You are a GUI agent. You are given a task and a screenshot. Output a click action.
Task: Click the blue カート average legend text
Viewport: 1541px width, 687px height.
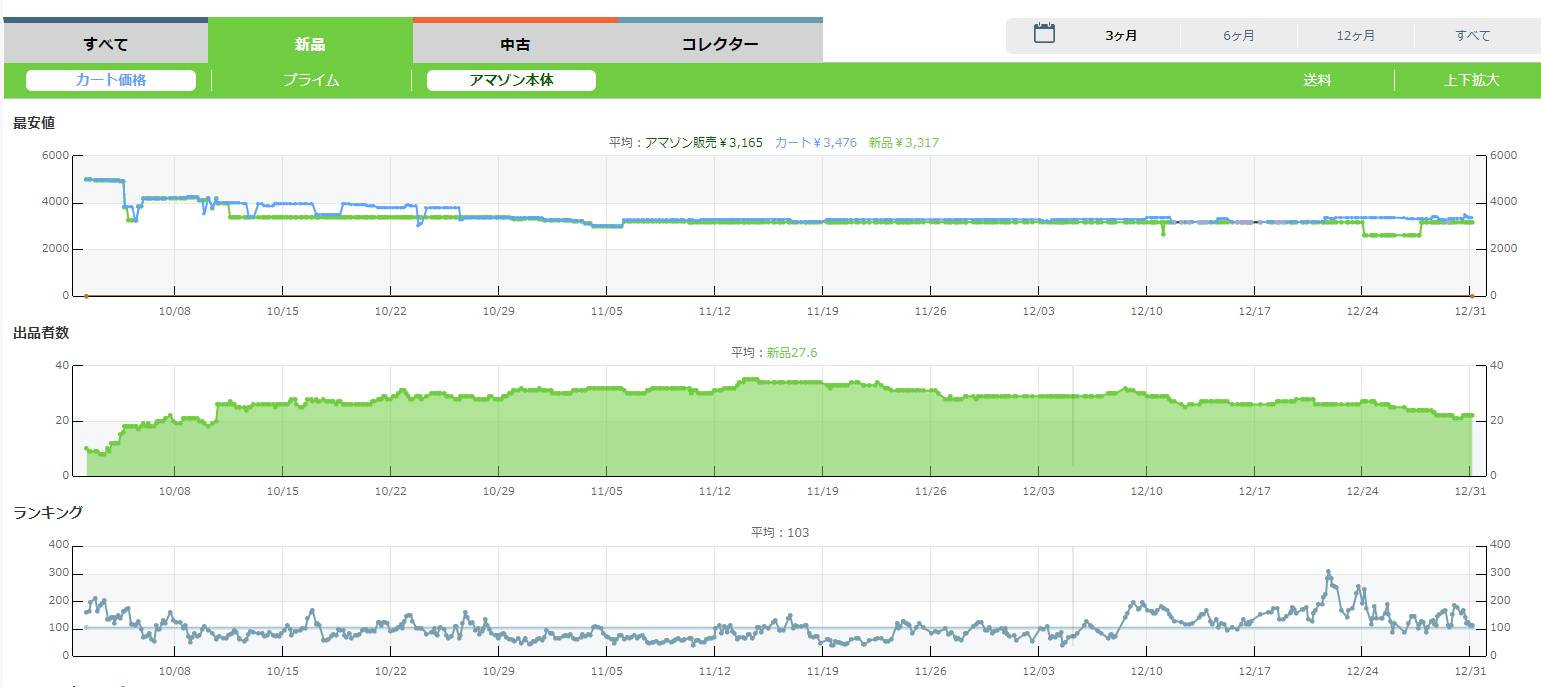(x=815, y=143)
